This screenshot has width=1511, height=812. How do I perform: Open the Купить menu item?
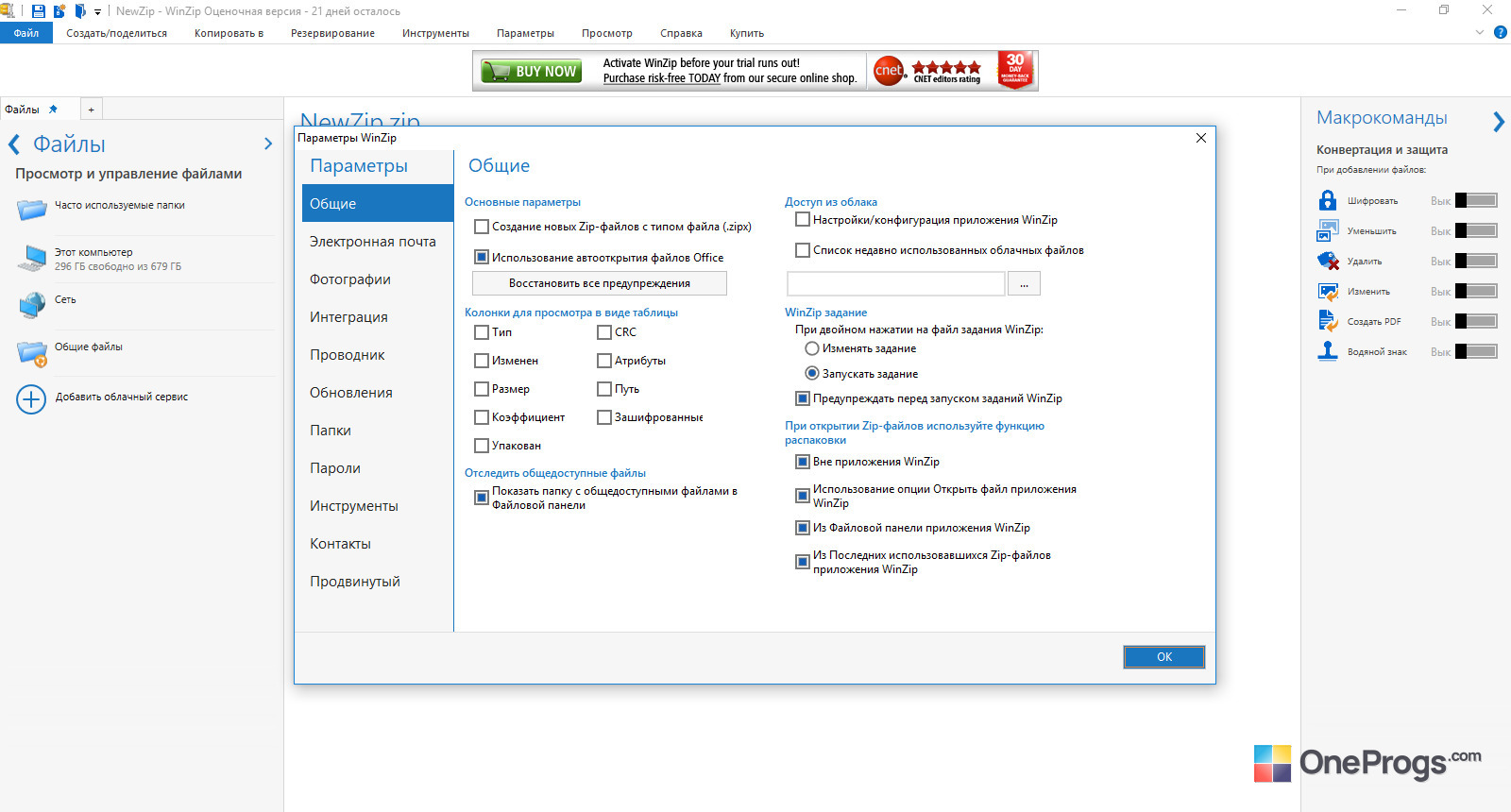[747, 33]
